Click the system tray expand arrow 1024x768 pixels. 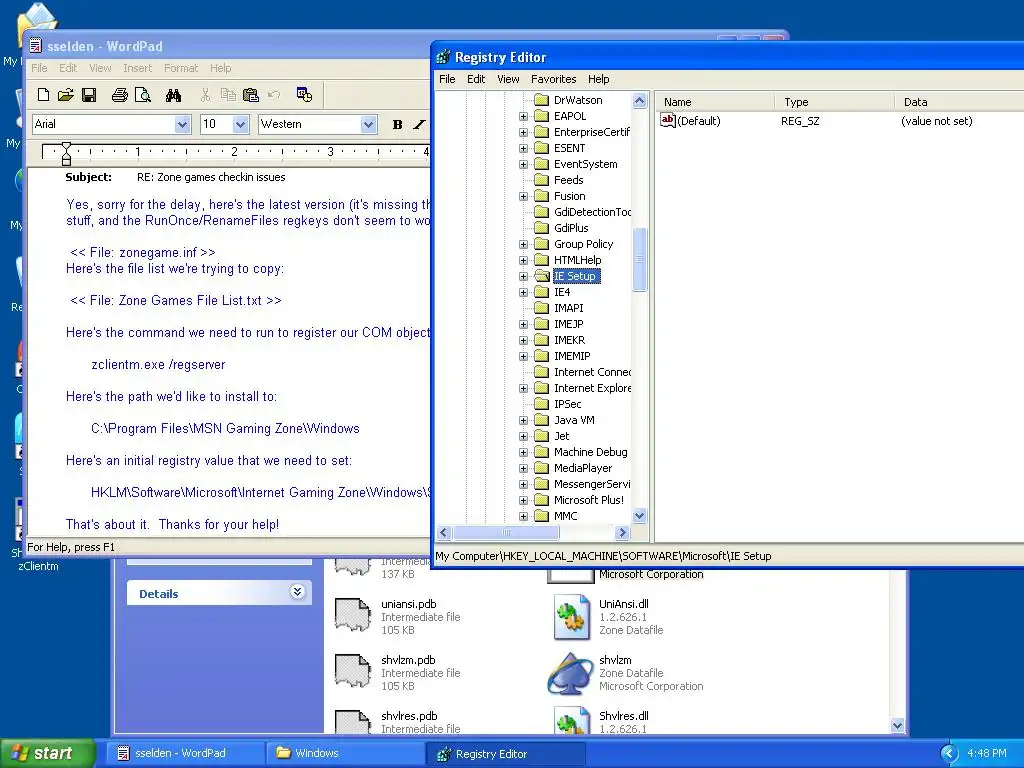[950, 754]
